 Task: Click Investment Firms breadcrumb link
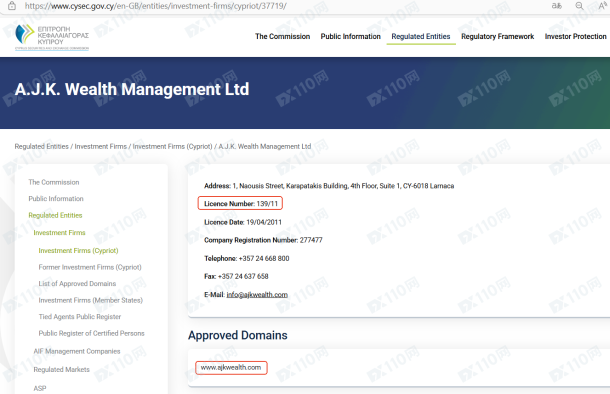[101, 146]
